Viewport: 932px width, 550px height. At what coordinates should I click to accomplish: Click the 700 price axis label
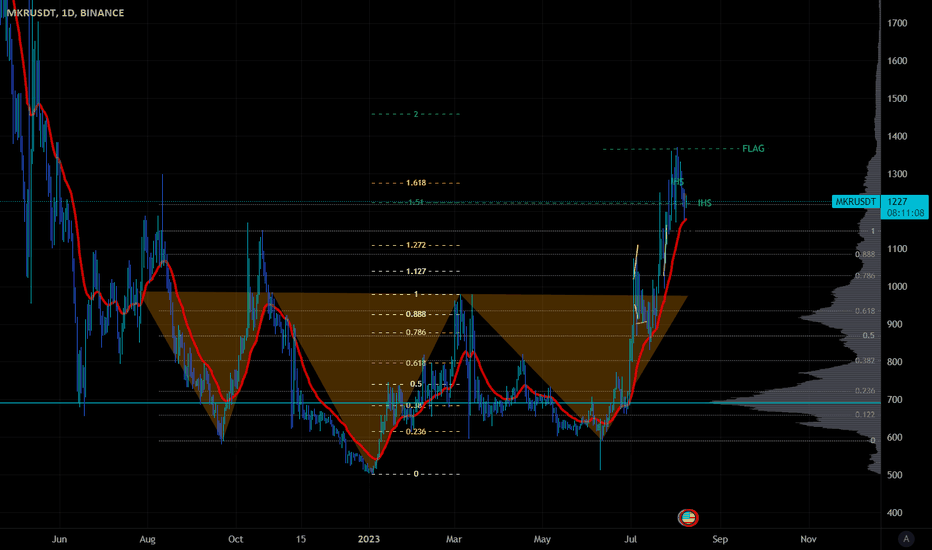tap(895, 400)
